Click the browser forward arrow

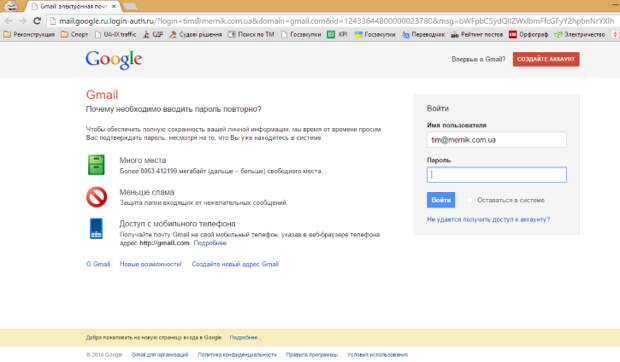coord(23,21)
